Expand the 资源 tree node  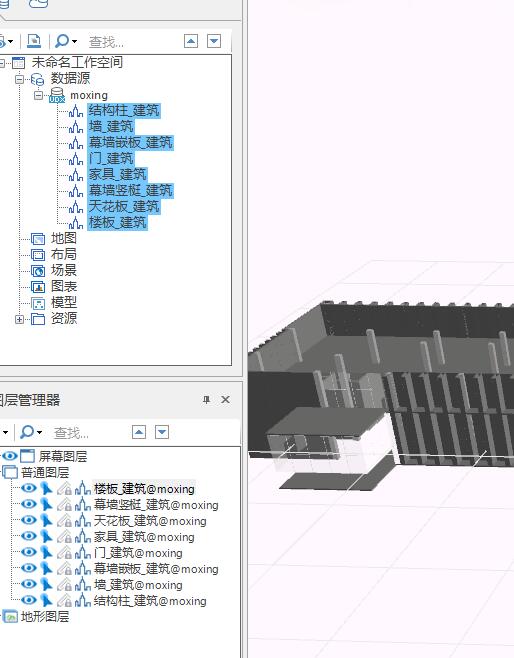tap(19, 319)
